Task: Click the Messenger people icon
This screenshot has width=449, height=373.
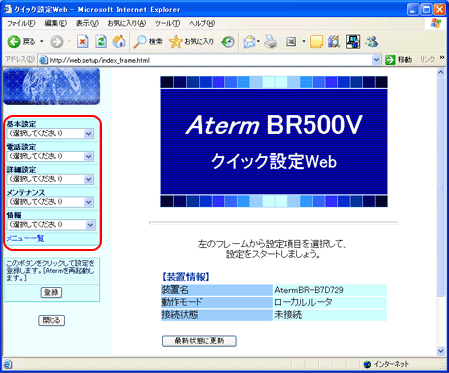Action: 371,42
